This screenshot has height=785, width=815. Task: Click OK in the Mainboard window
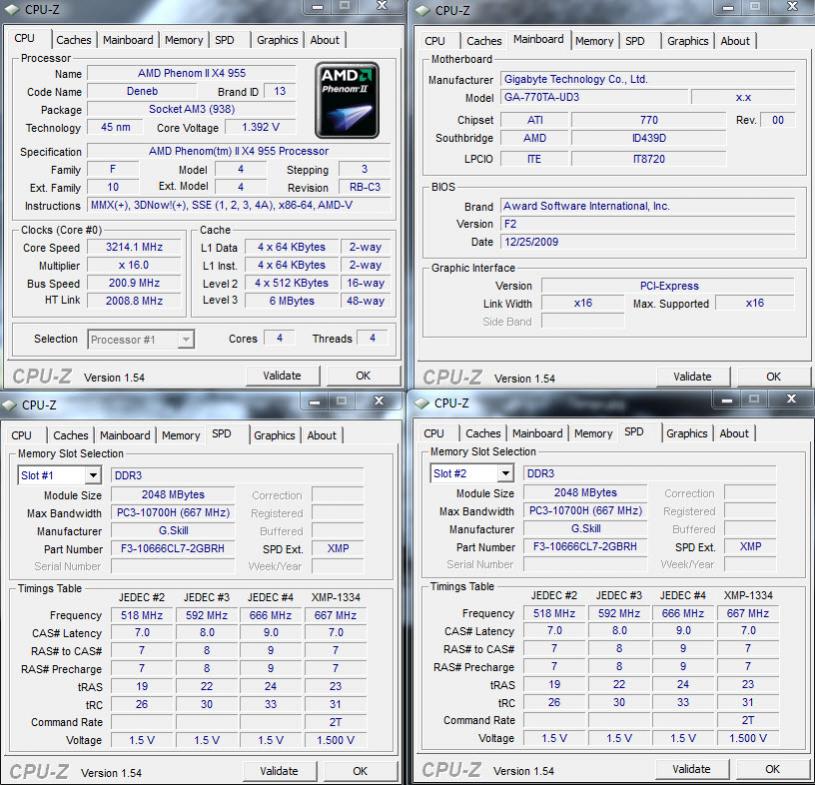pyautogui.click(x=773, y=377)
